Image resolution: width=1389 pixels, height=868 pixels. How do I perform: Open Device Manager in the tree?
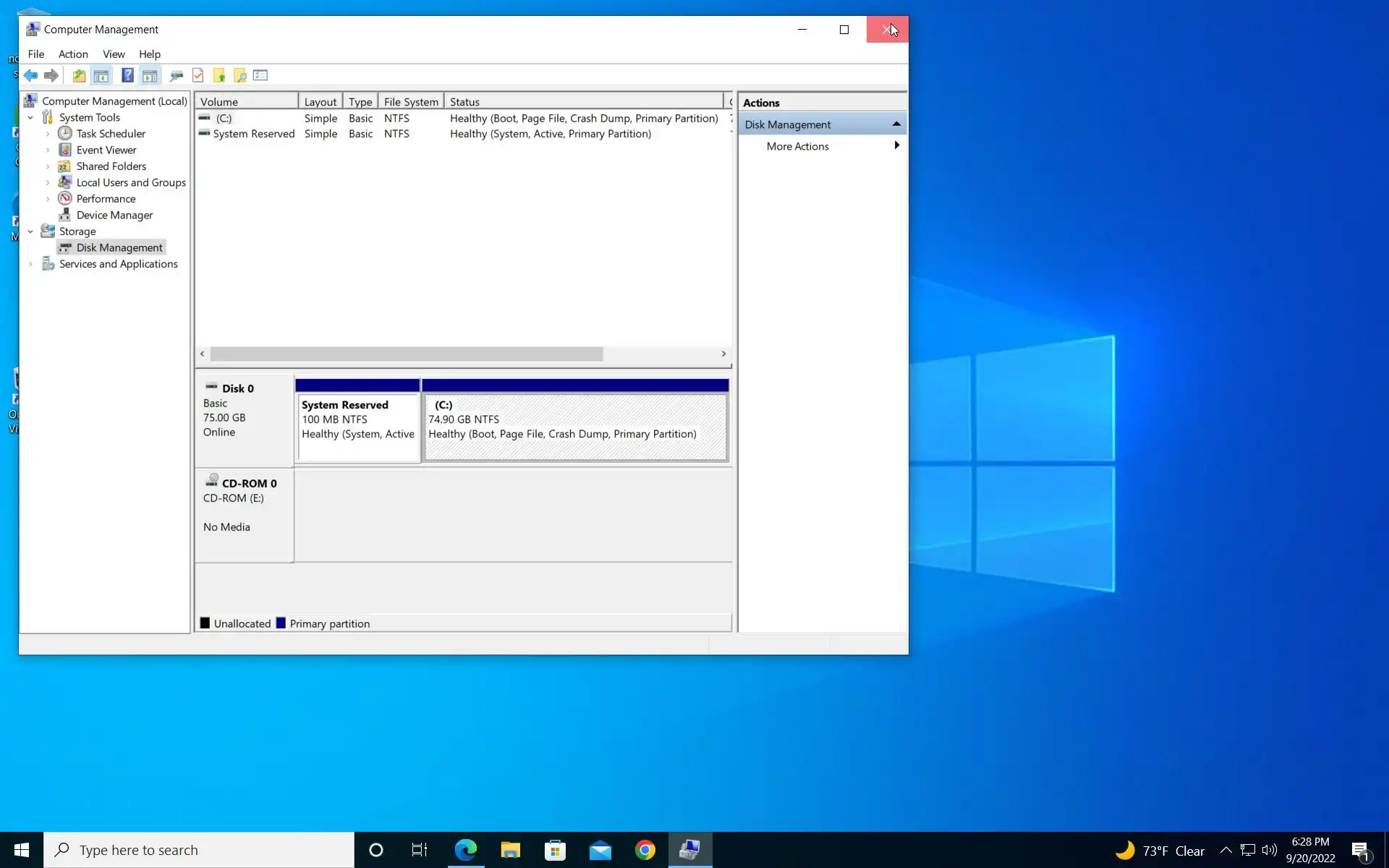pos(114,215)
